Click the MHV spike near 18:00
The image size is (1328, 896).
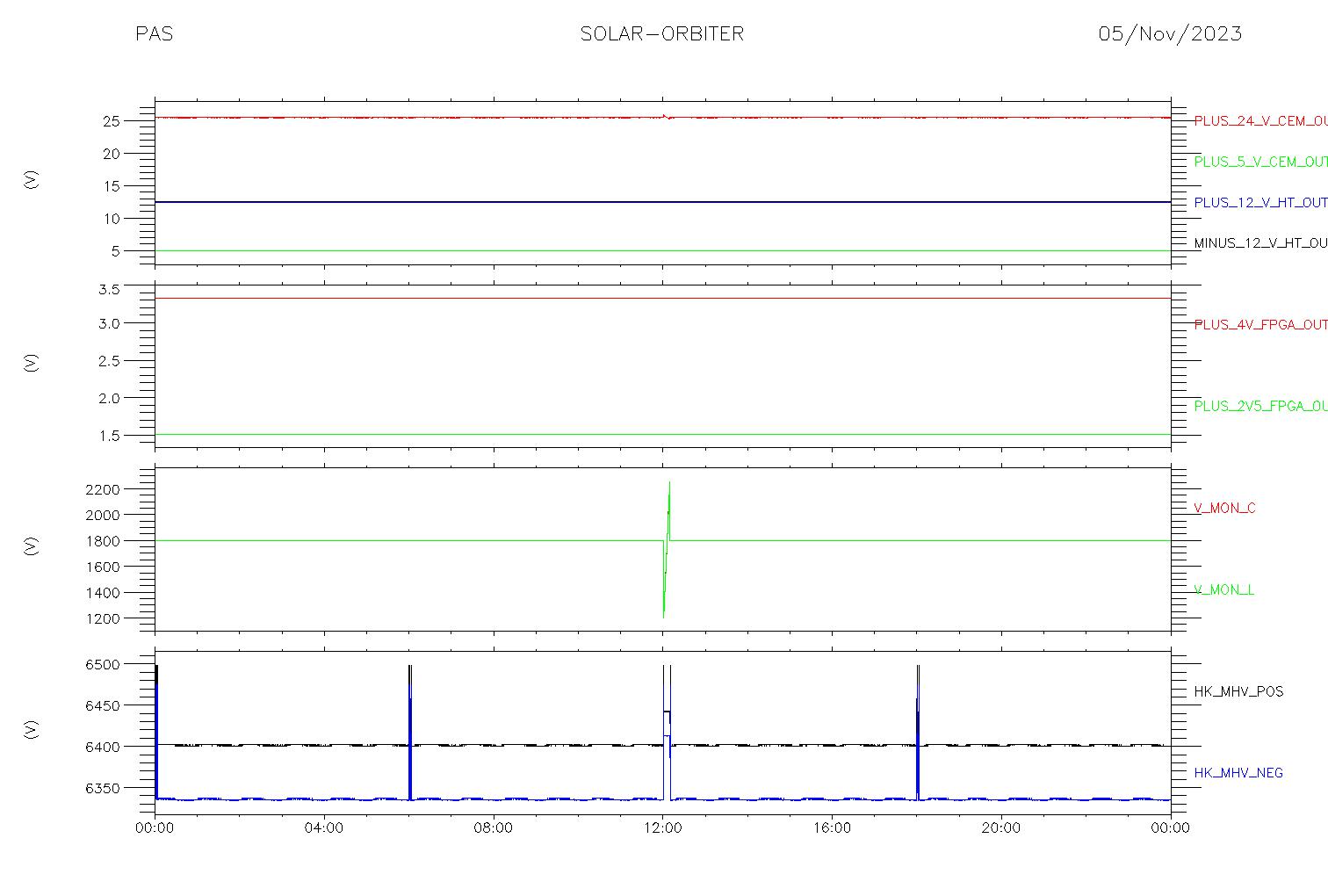tap(918, 733)
